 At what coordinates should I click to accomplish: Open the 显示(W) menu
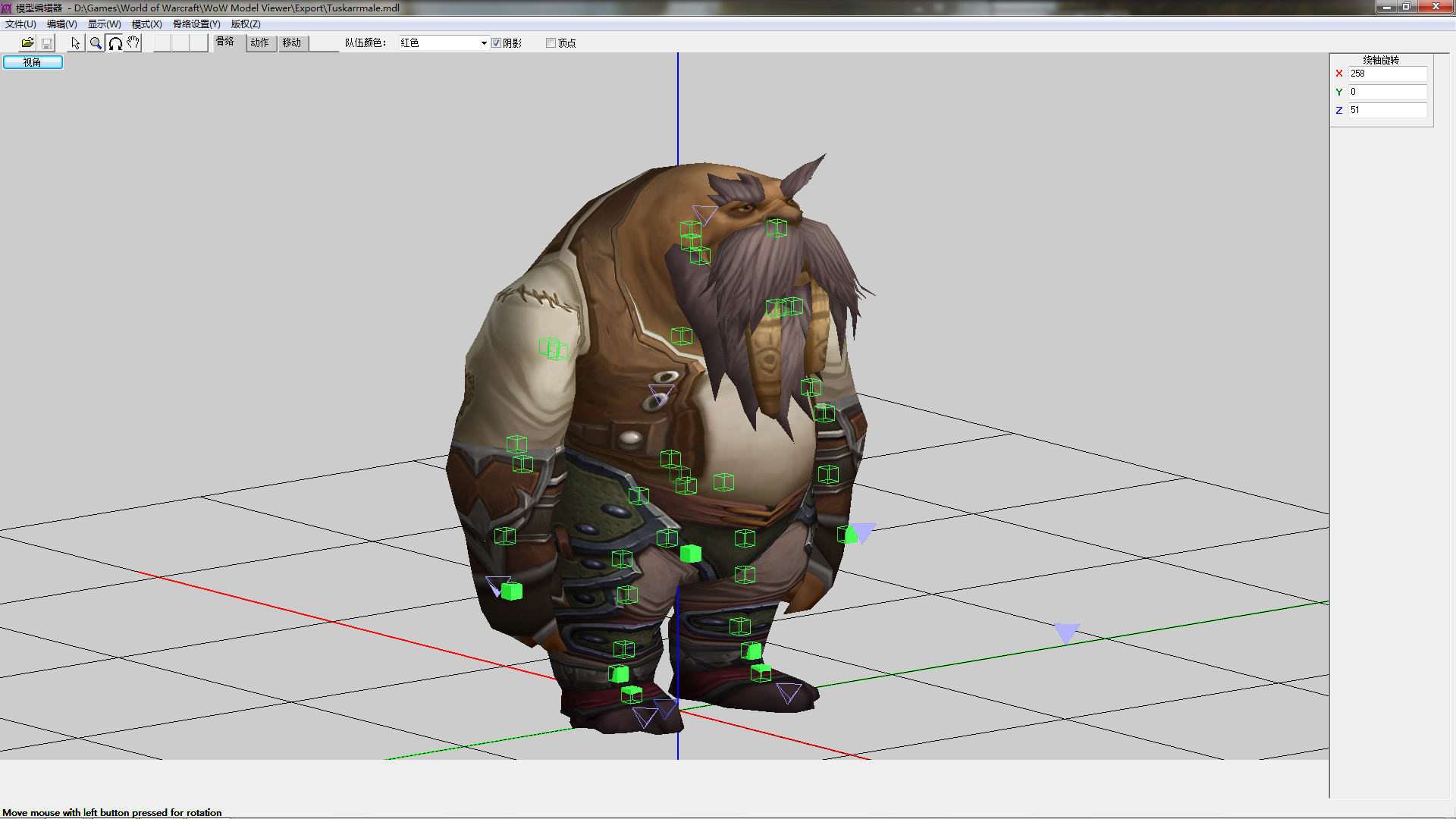(x=105, y=24)
